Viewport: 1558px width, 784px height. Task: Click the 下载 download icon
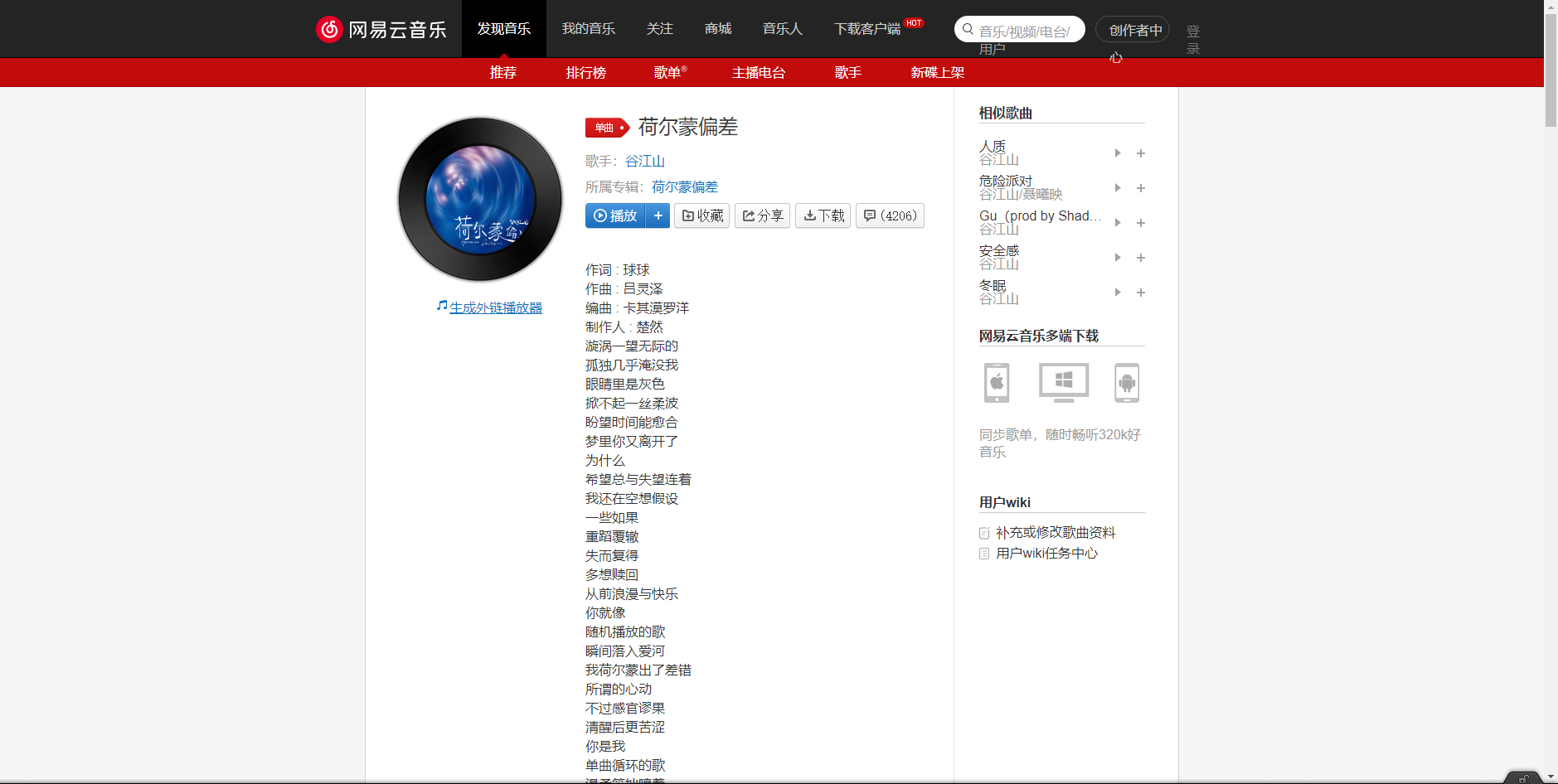(x=823, y=215)
